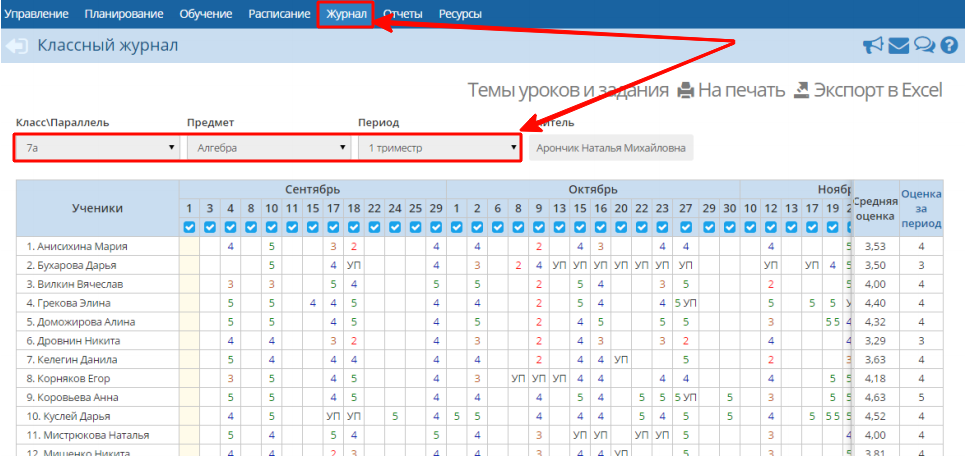Toggle the checkbox under November 10 column
The width and height of the screenshot is (971, 465).
coord(750,227)
